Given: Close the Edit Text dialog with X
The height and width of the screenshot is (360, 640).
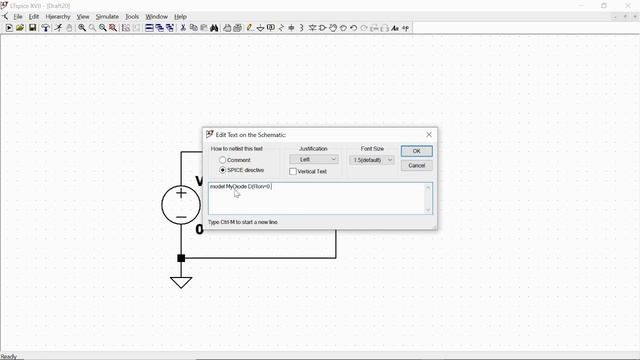Looking at the screenshot, I should pyautogui.click(x=429, y=134).
